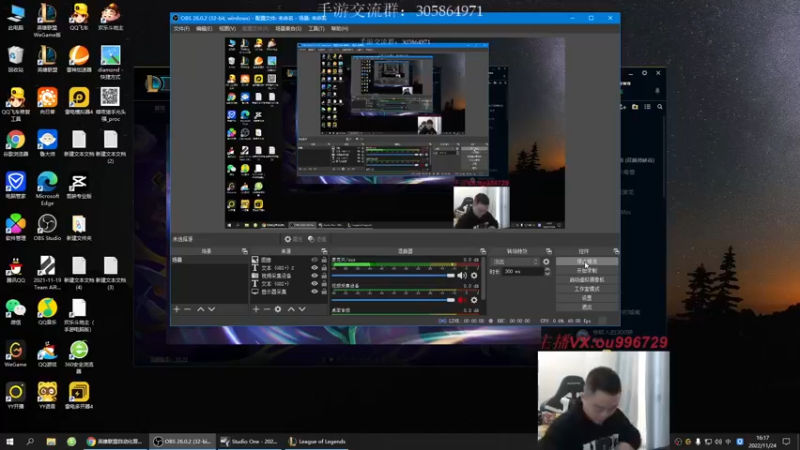Move selected source up with arrow icon

(x=292, y=309)
